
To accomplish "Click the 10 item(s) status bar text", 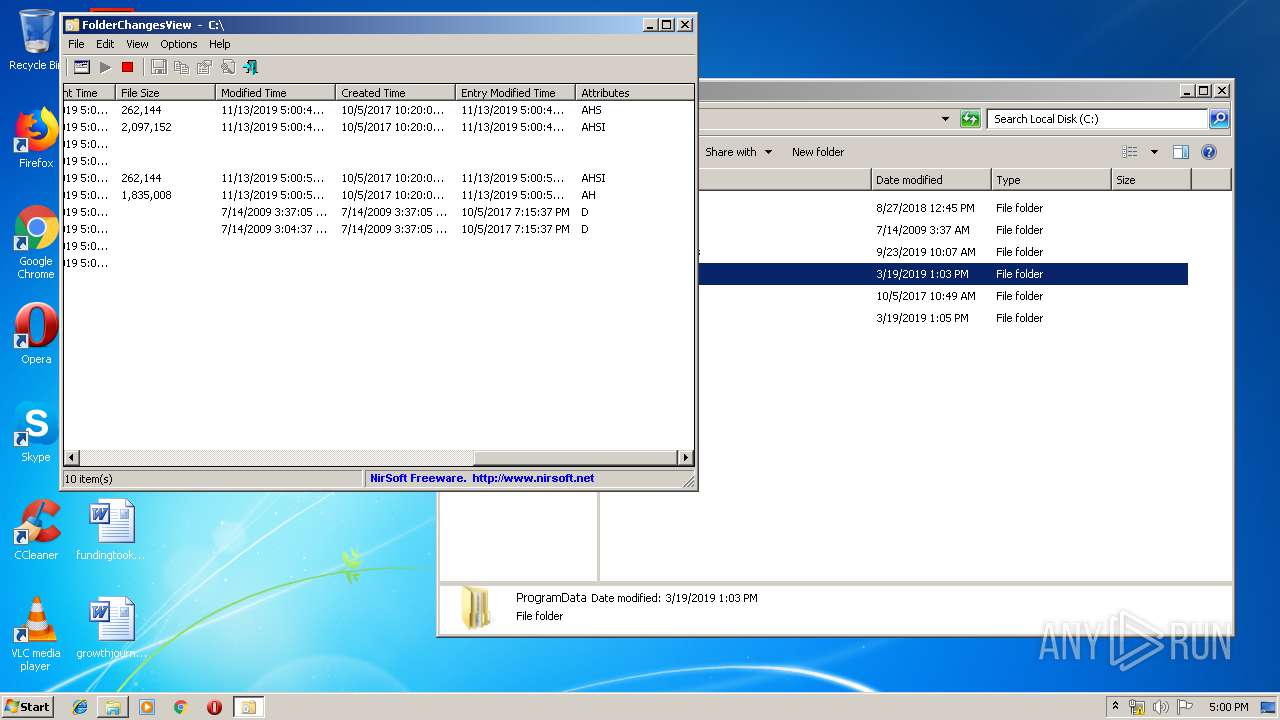I will click(x=89, y=479).
